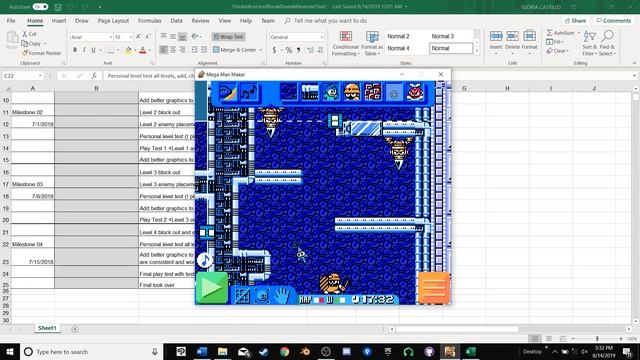Toggle Bold formatting in Excel
640x360 pixels.
[75, 50]
